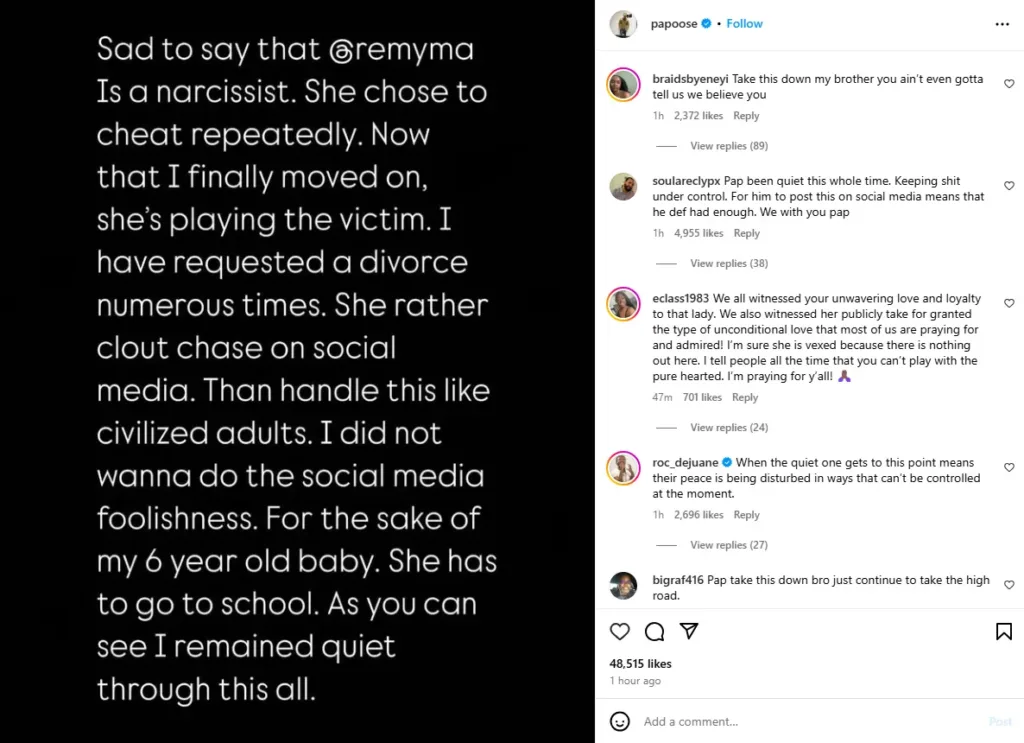Expand View replies (89) under braidsbyeneyi
Image resolution: width=1024 pixels, height=743 pixels.
[x=729, y=145]
